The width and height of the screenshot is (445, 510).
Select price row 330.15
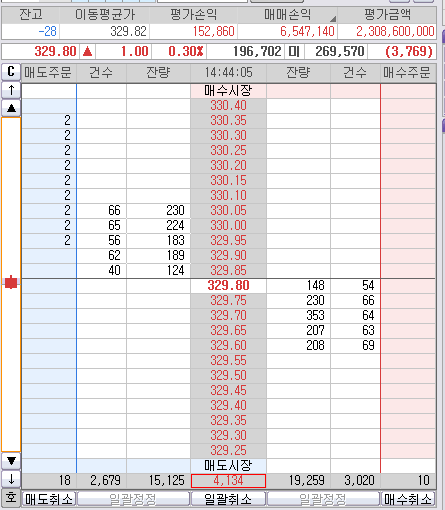(x=228, y=181)
